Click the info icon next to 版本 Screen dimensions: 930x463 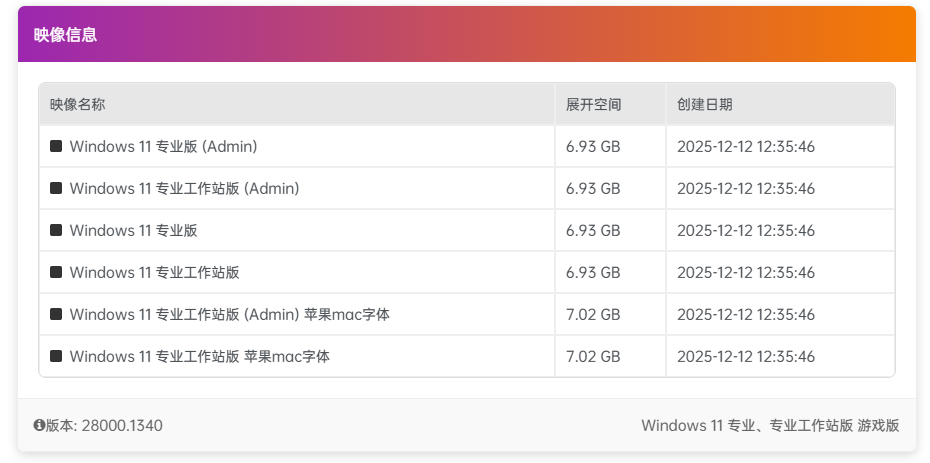pyautogui.click(x=39, y=426)
